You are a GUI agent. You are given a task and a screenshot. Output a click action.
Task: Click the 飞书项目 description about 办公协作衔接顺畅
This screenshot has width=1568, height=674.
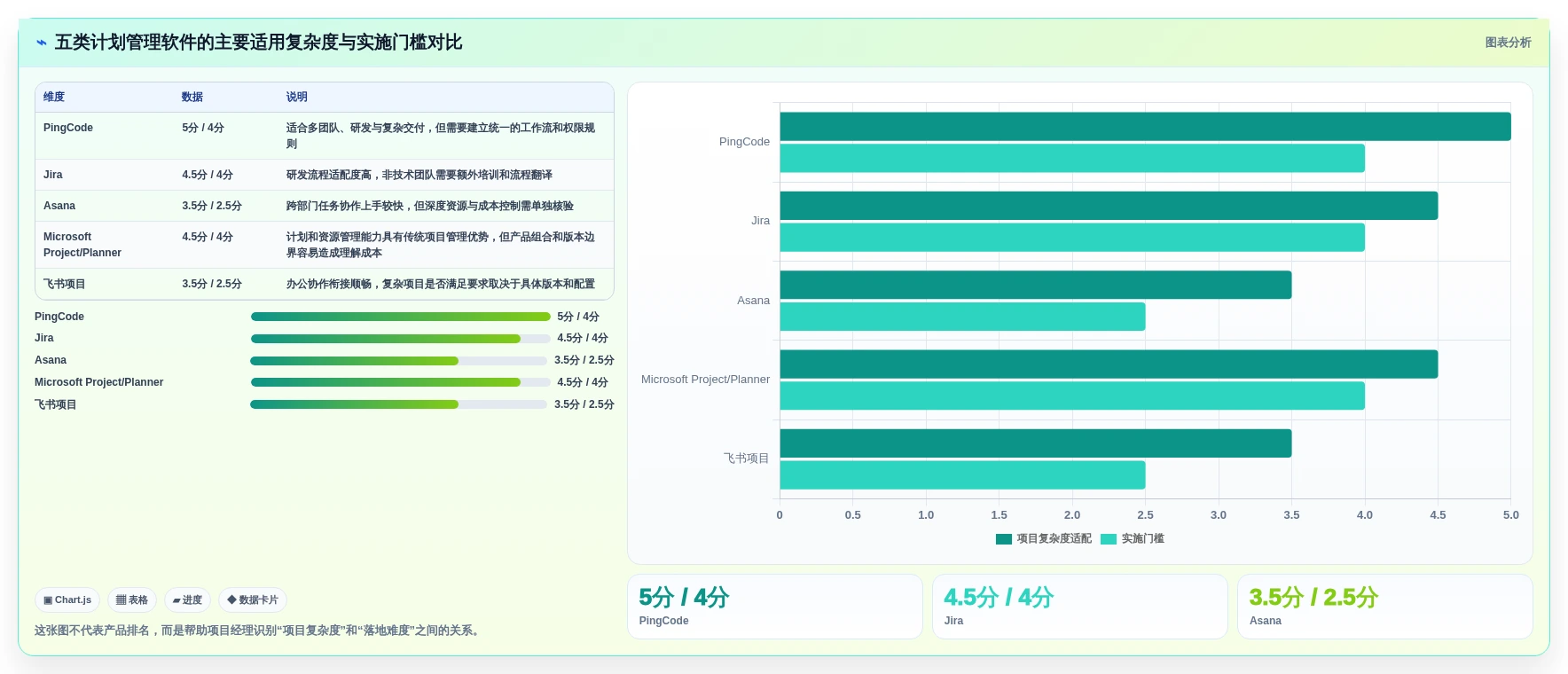pyautogui.click(x=440, y=284)
